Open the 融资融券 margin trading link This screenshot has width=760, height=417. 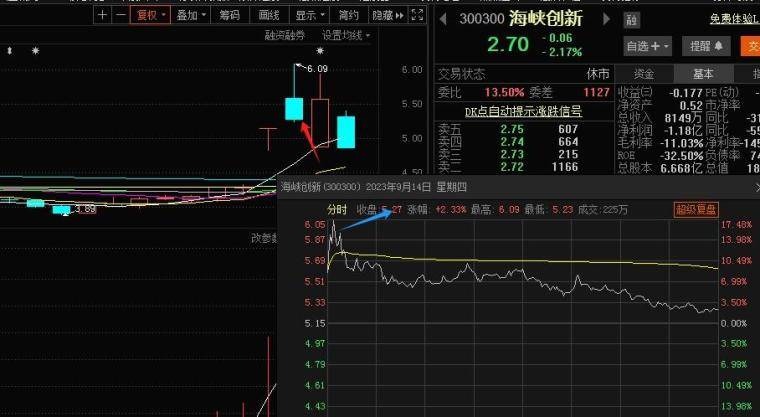pos(285,35)
